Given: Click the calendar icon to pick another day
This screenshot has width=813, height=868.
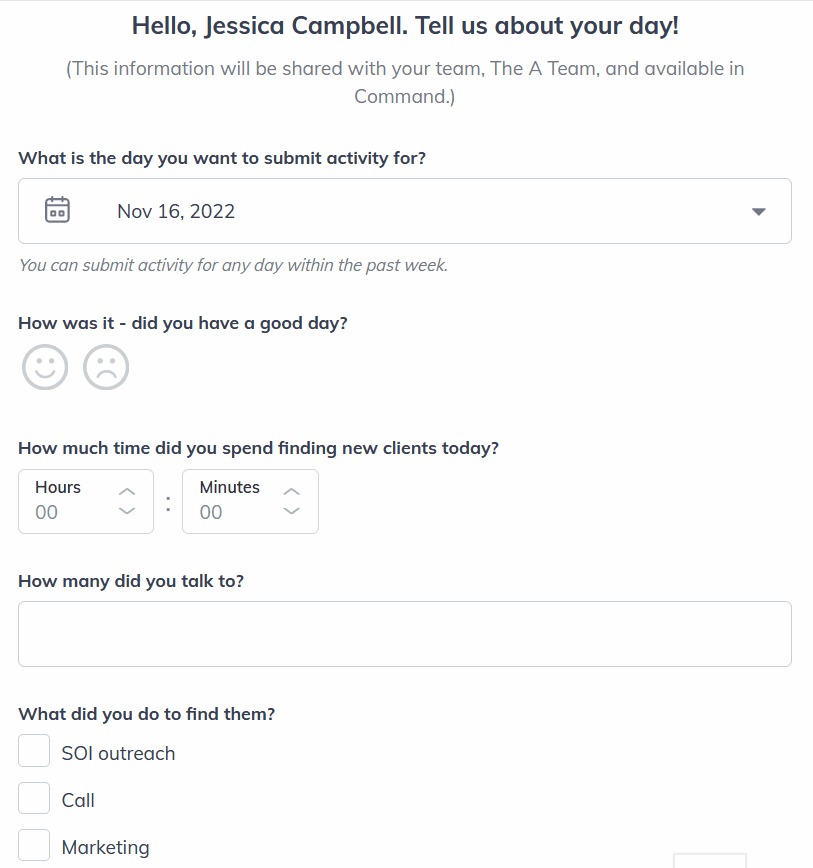Looking at the screenshot, I should click(57, 209).
